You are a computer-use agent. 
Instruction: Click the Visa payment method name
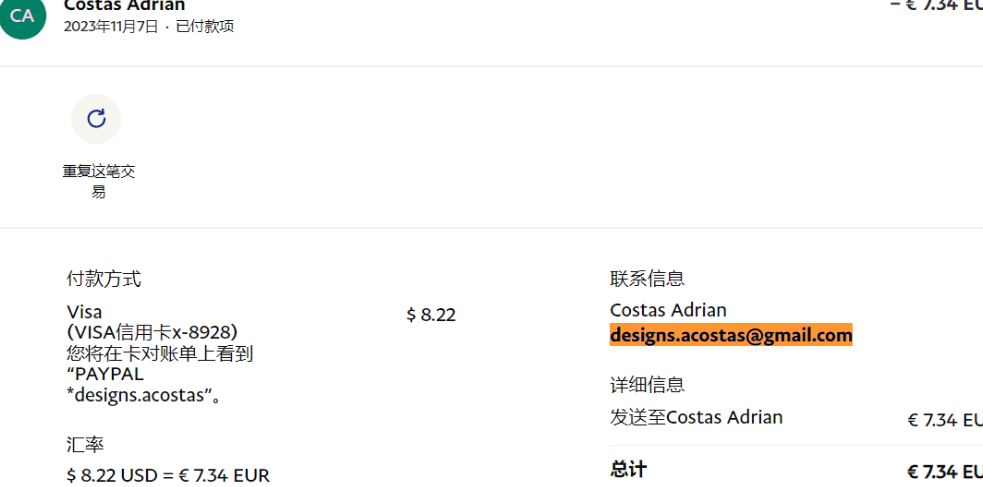[84, 312]
